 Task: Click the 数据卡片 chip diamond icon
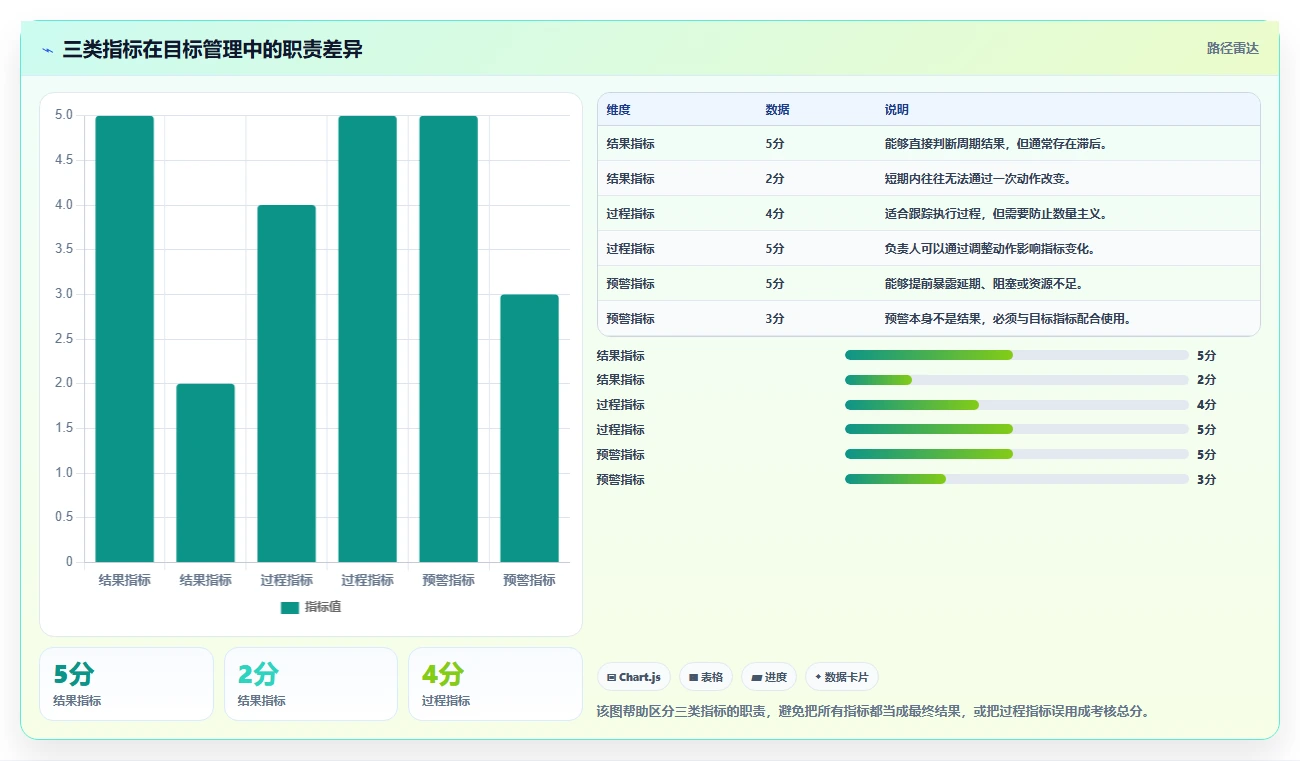[818, 677]
